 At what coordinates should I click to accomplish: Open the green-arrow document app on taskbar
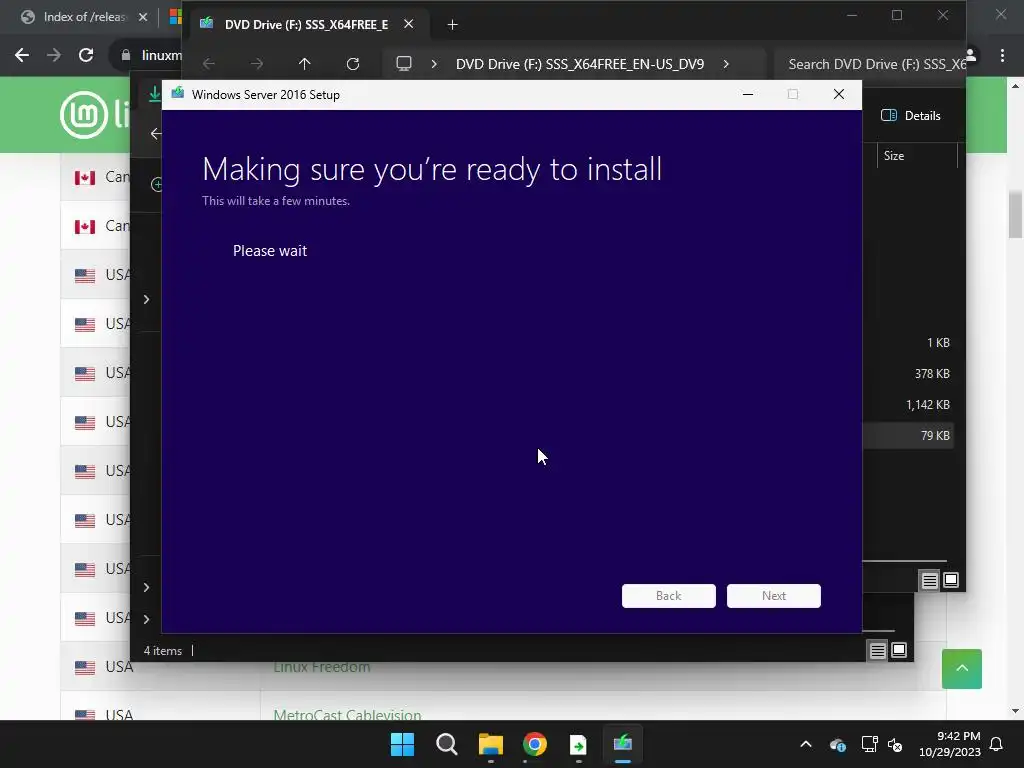click(579, 744)
